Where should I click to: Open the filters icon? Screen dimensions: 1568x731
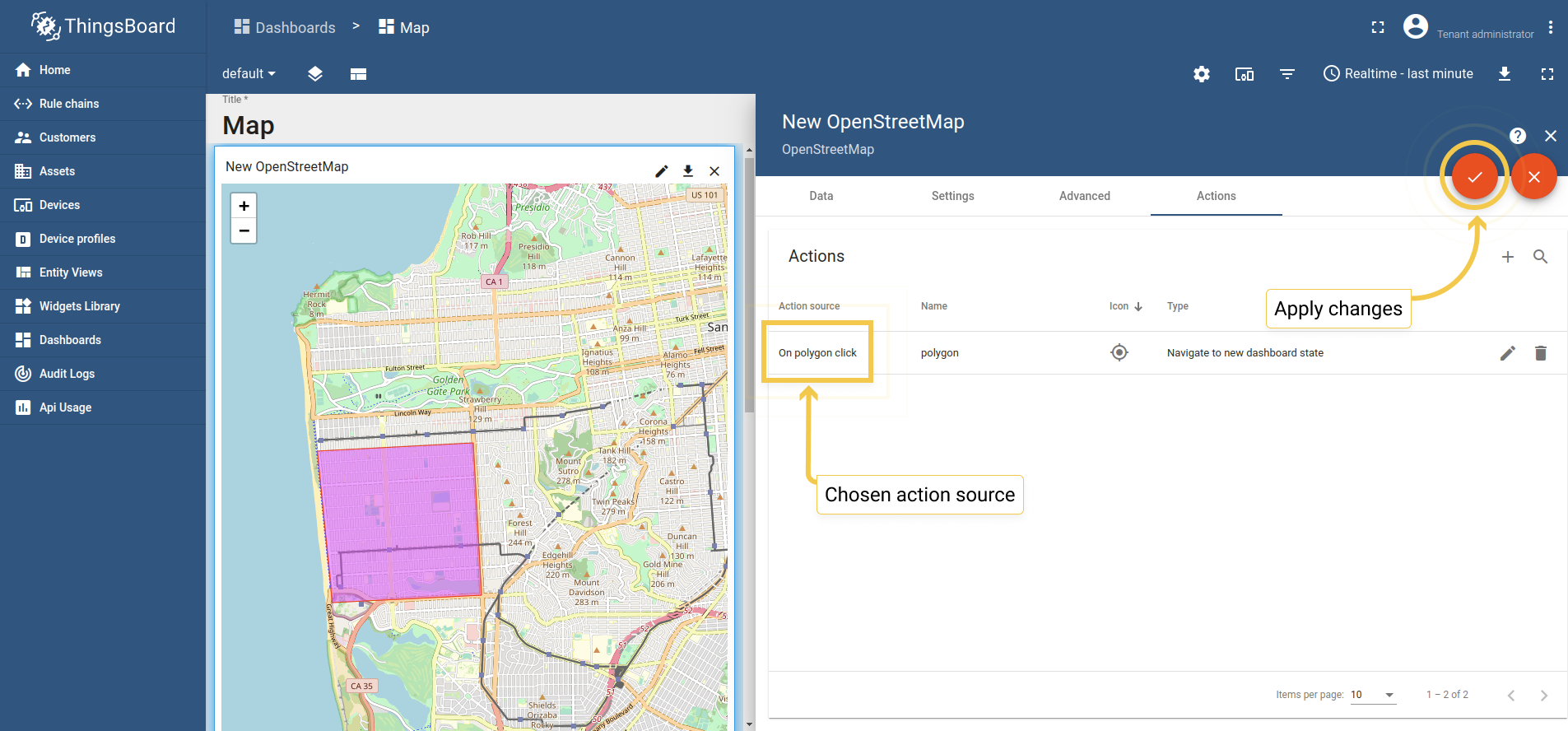tap(1287, 74)
